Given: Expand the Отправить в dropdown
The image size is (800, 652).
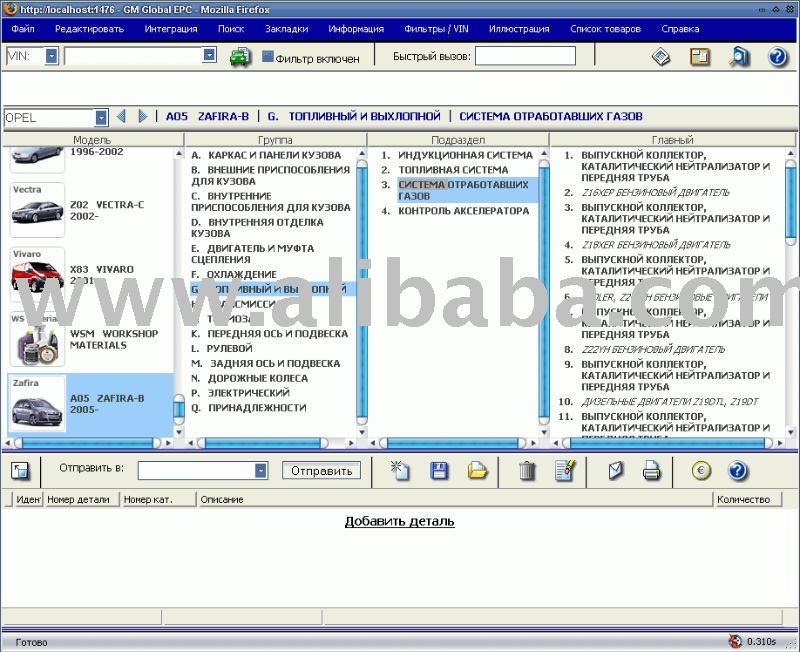Looking at the screenshot, I should pos(261,470).
